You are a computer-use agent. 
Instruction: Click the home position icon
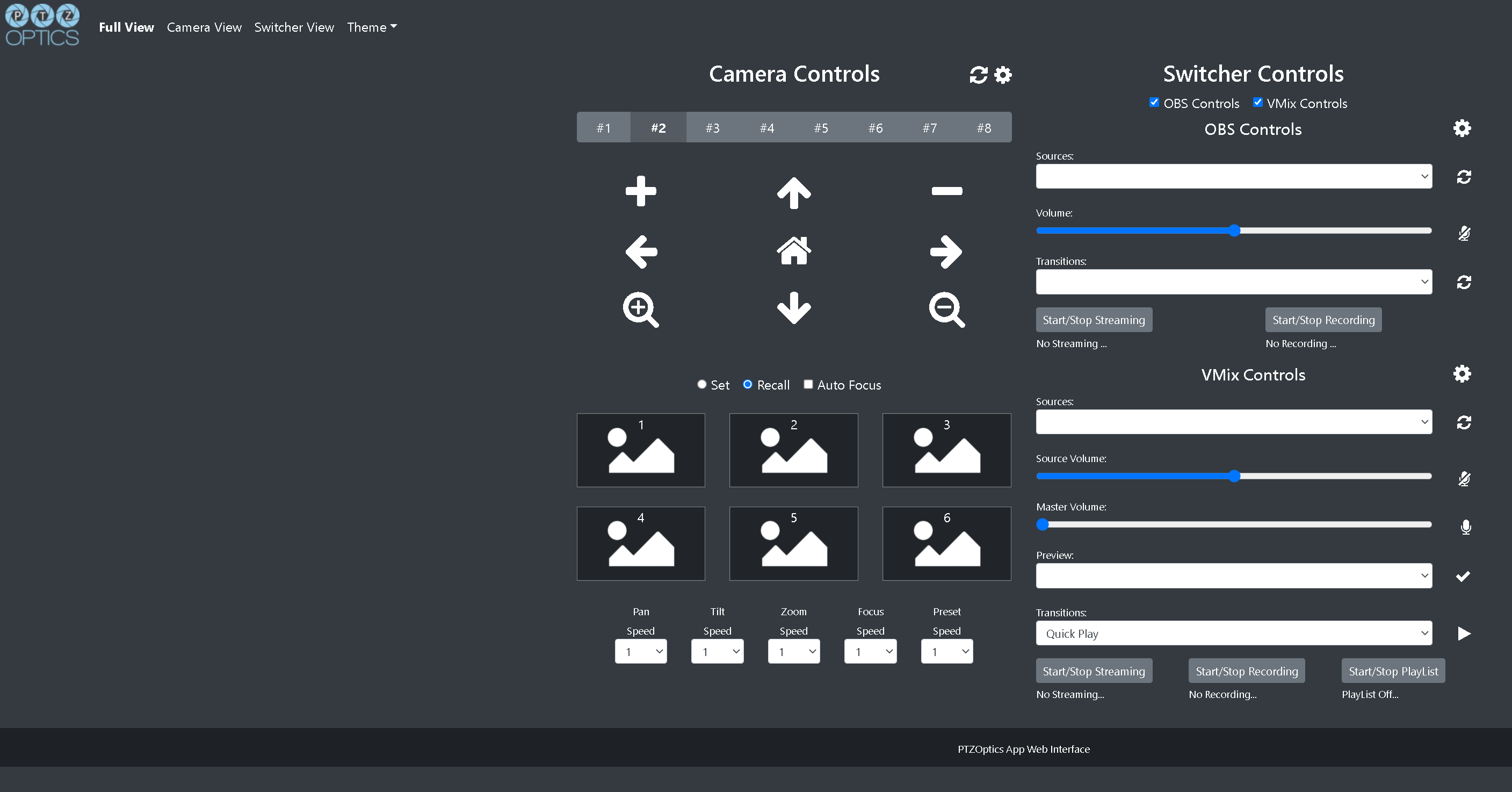coord(793,251)
